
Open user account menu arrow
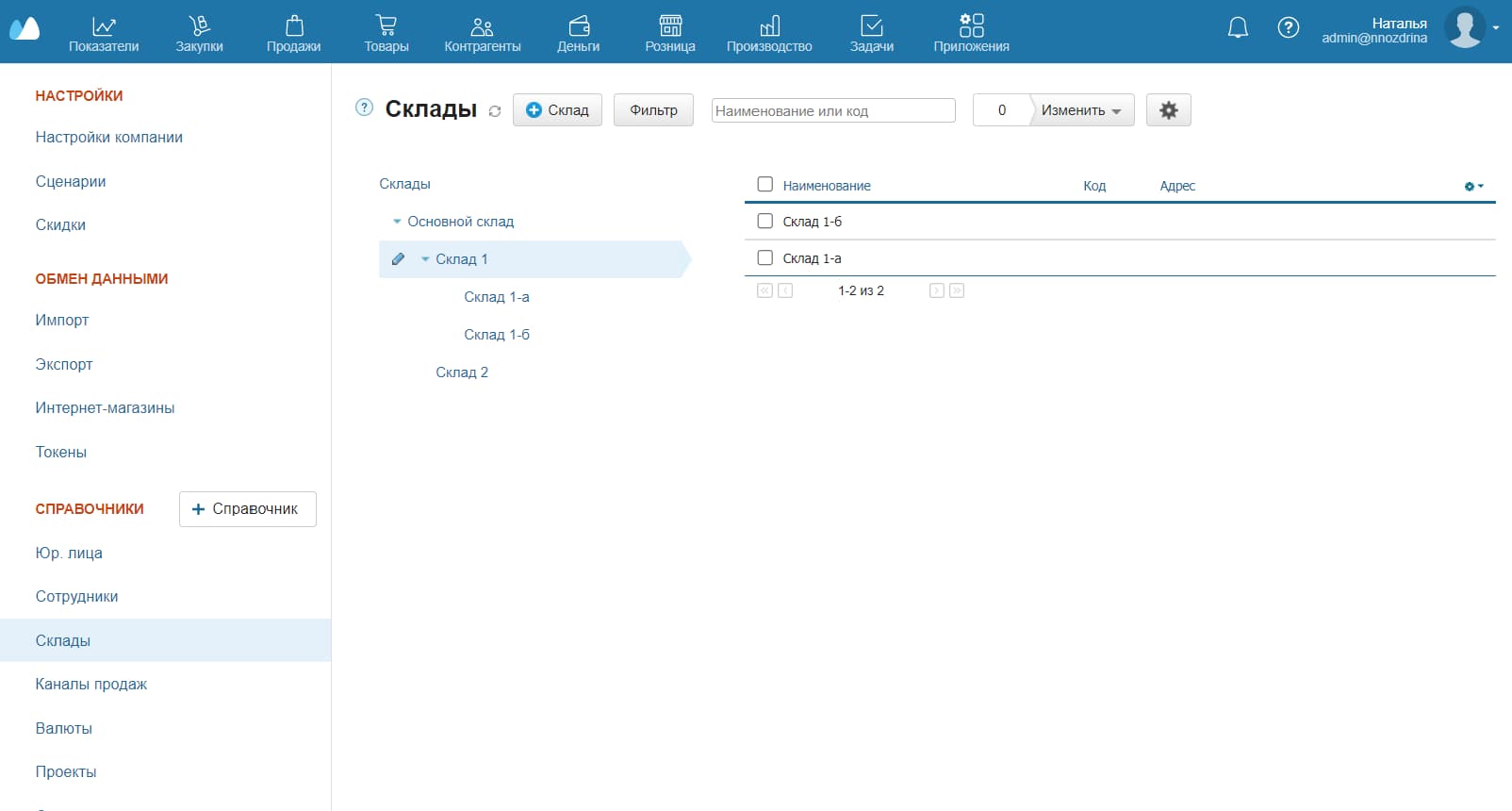point(1496,27)
